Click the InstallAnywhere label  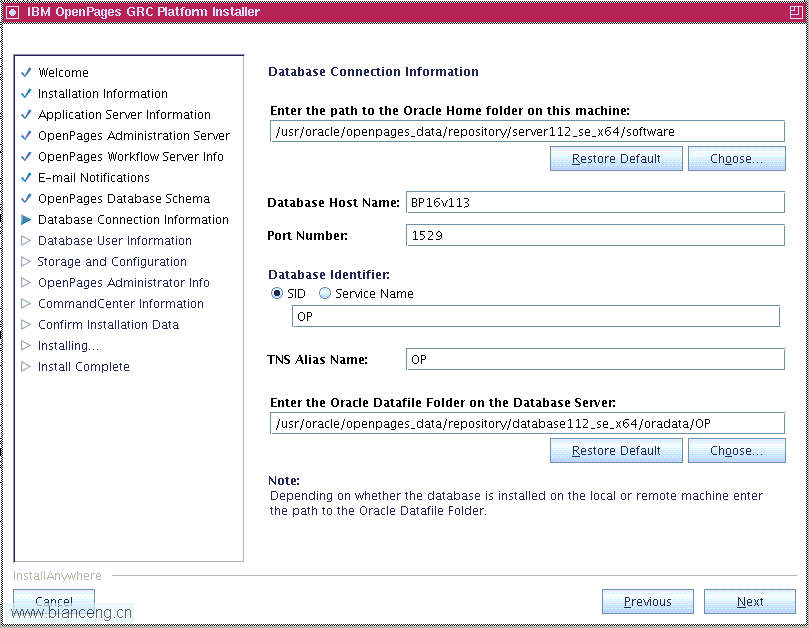click(57, 576)
